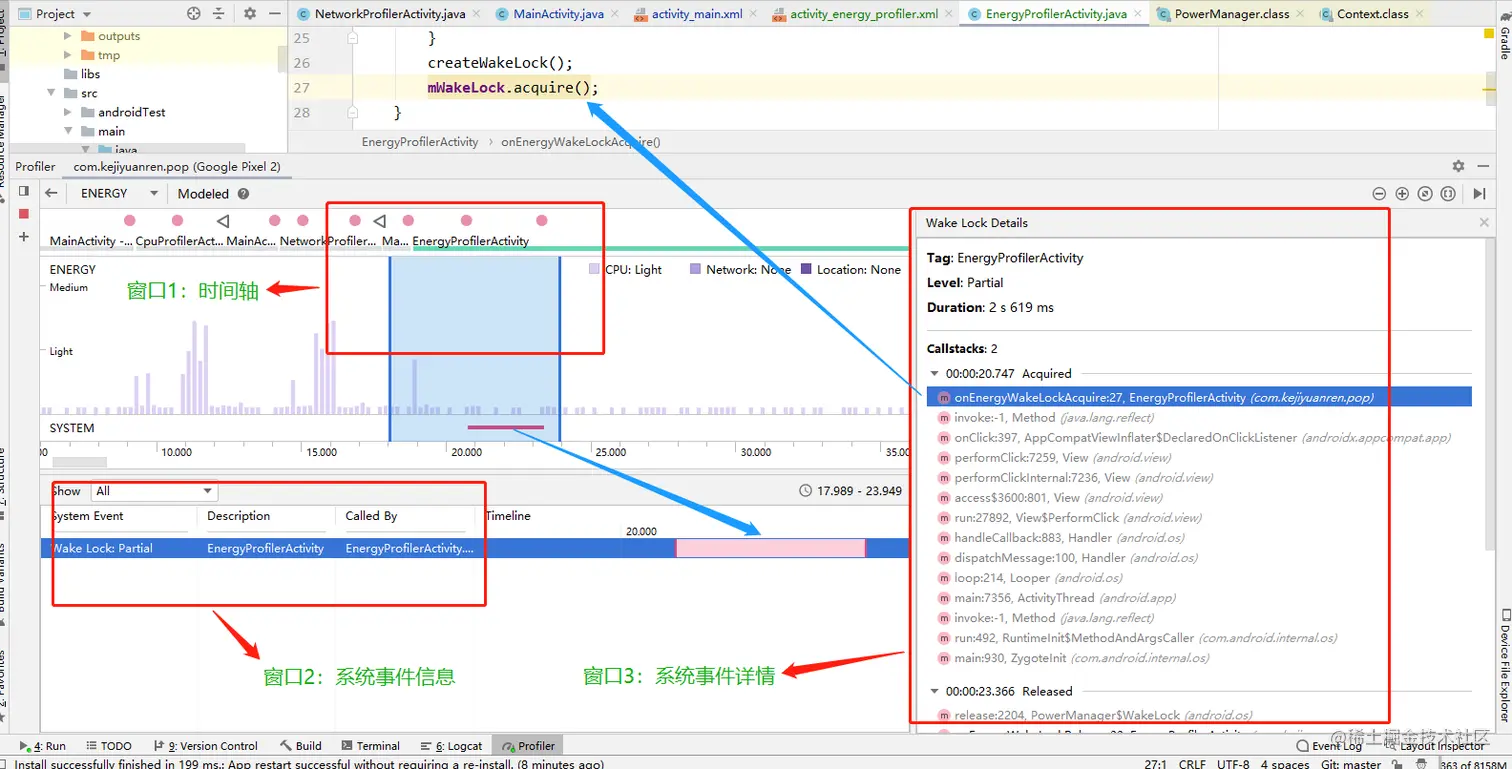Click the locate/scroll-from-source target icon
Image resolution: width=1512 pixels, height=769 pixels.
tap(194, 14)
